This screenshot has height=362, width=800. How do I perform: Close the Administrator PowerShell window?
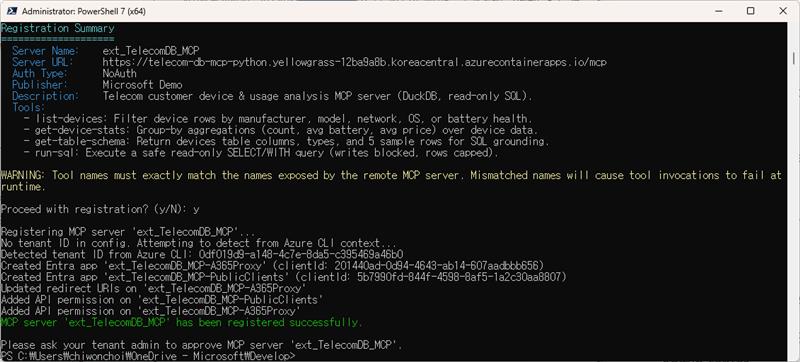pyautogui.click(x=783, y=11)
